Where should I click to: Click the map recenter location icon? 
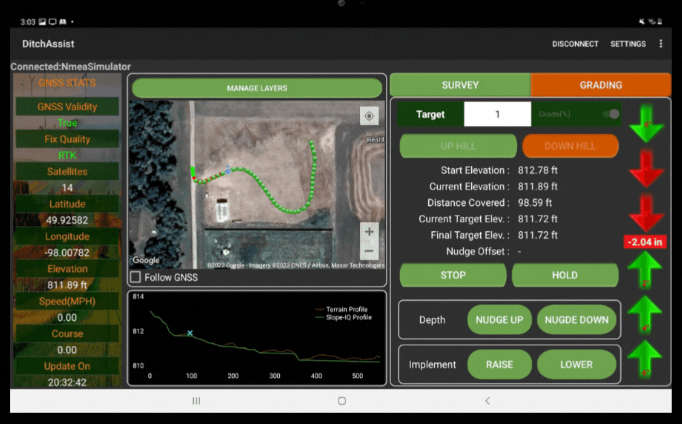point(369,116)
